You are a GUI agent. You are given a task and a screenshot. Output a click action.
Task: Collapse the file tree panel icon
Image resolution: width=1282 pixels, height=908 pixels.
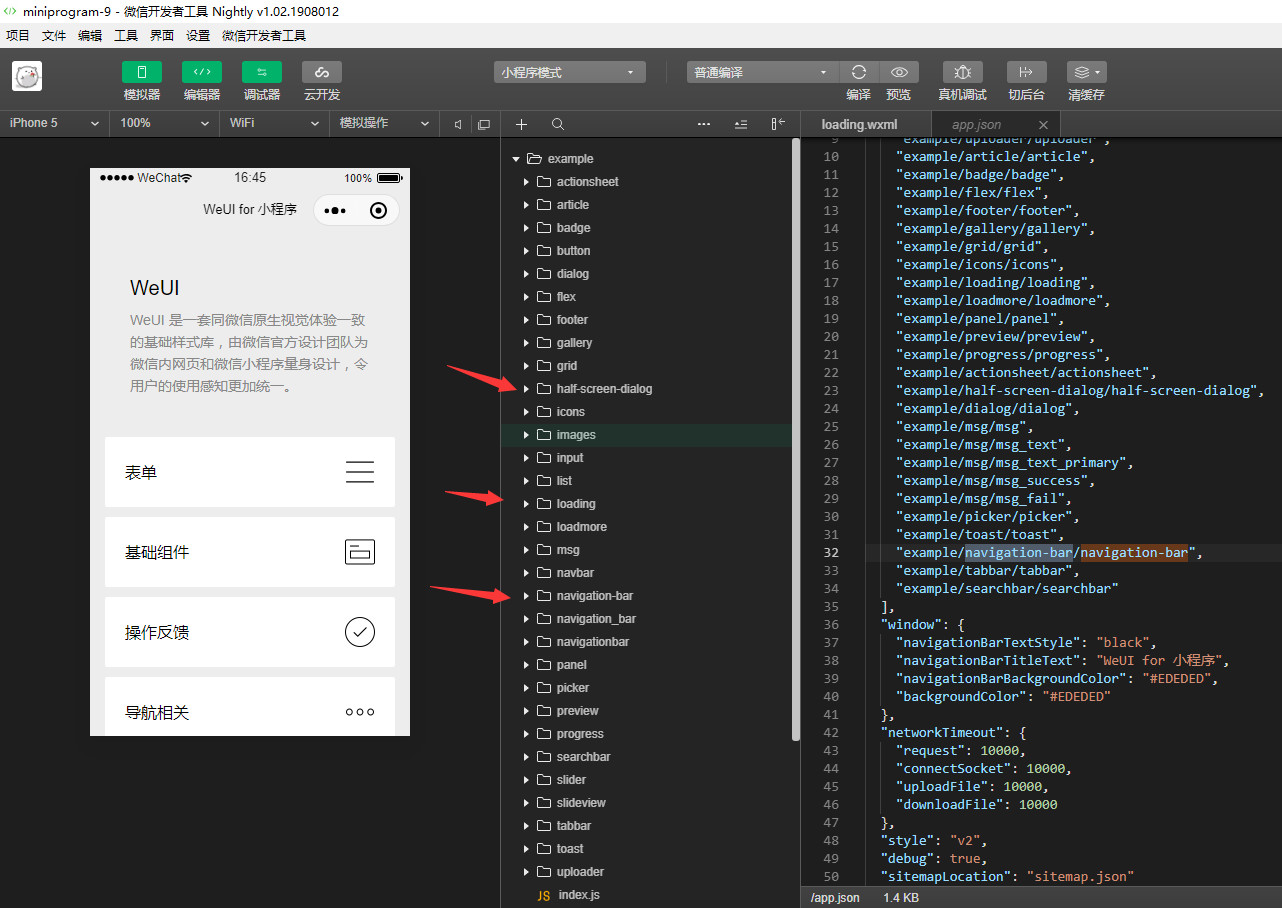coord(778,124)
